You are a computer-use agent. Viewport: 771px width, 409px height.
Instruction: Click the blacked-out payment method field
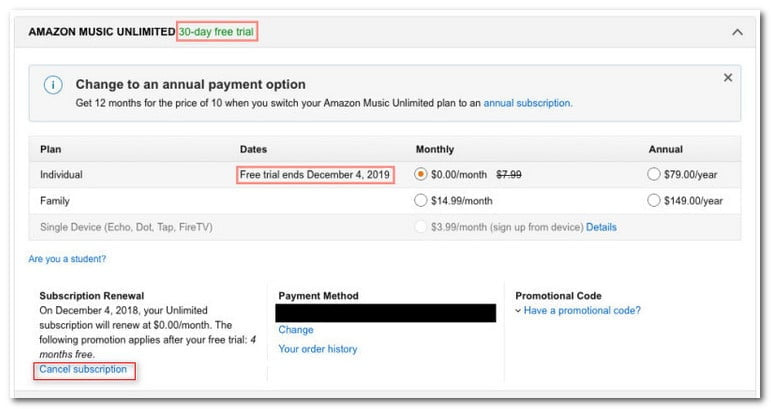386,313
